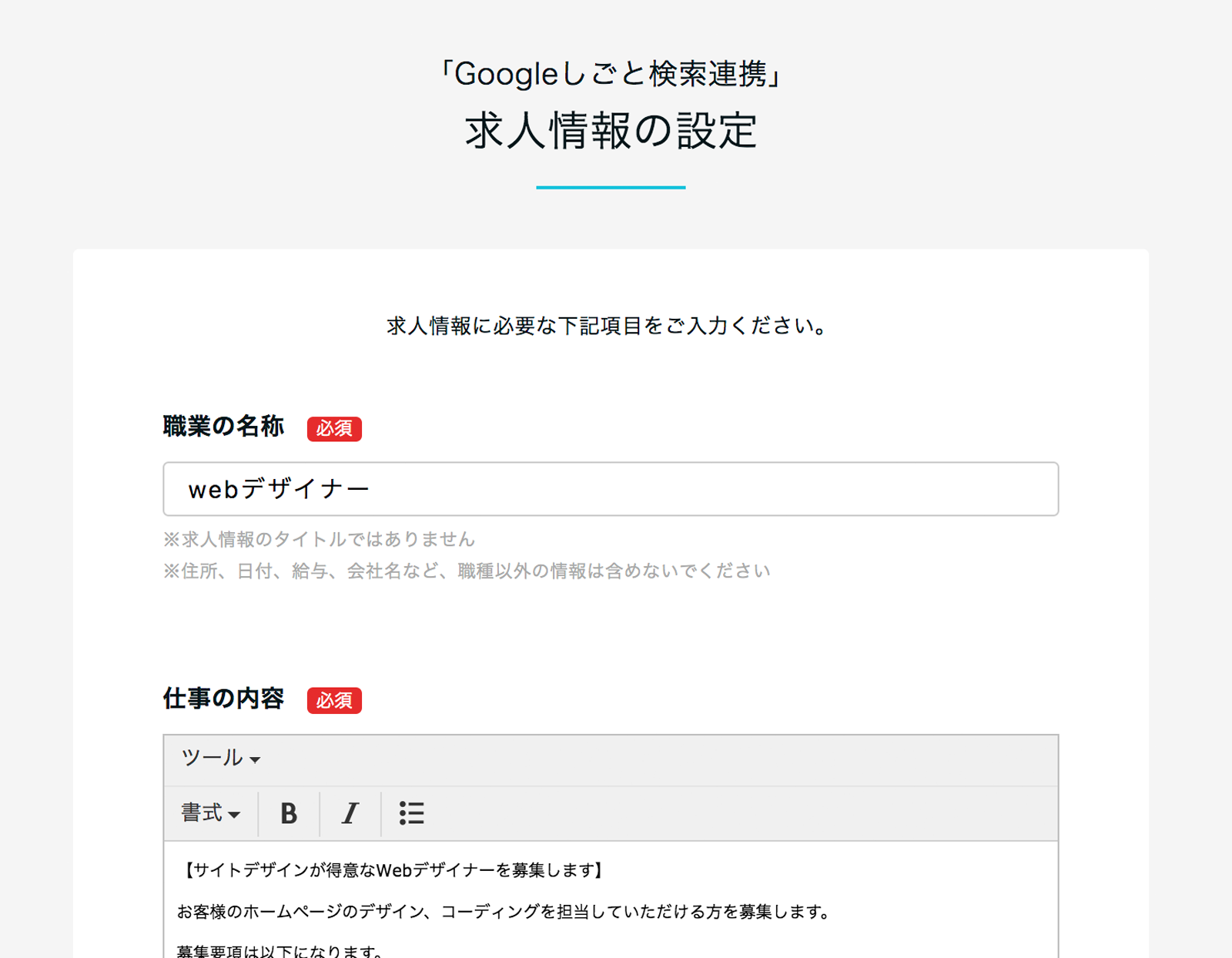Screen dimensions: 1232x958
Task: Select the 仕事の内容 section label
Action: point(223,698)
